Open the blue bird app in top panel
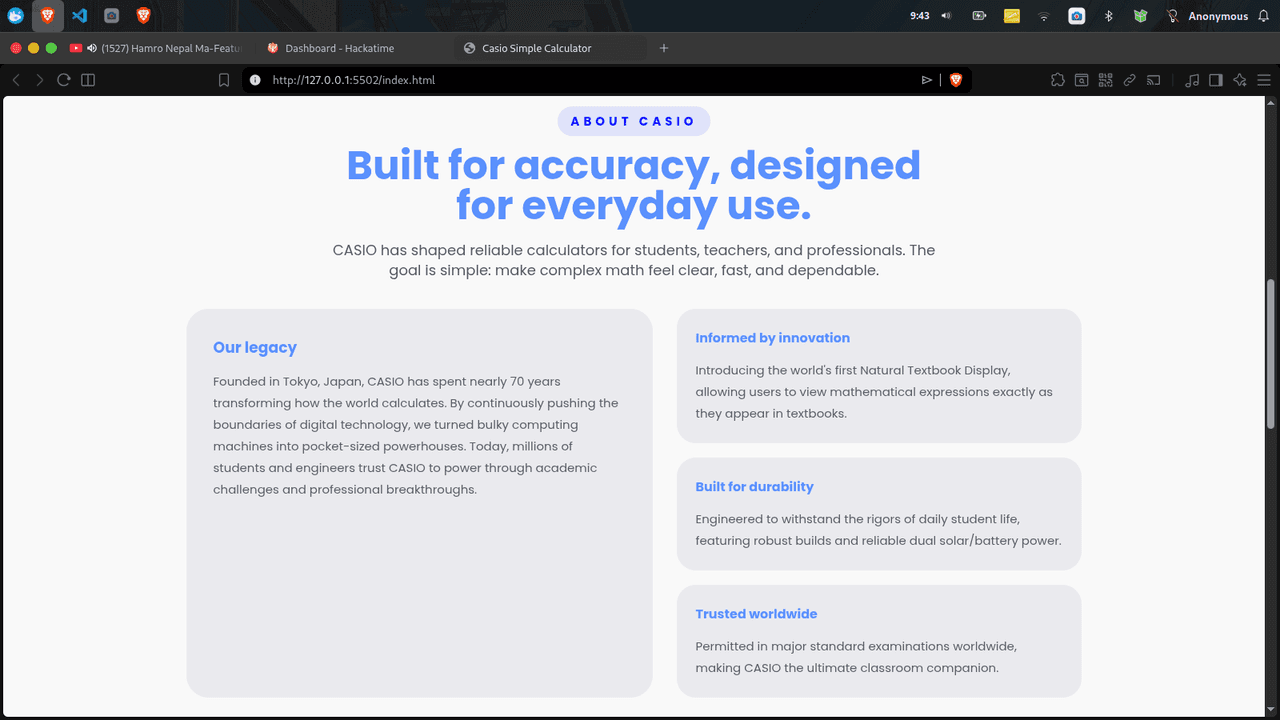The height and width of the screenshot is (720, 1280). click(15, 16)
